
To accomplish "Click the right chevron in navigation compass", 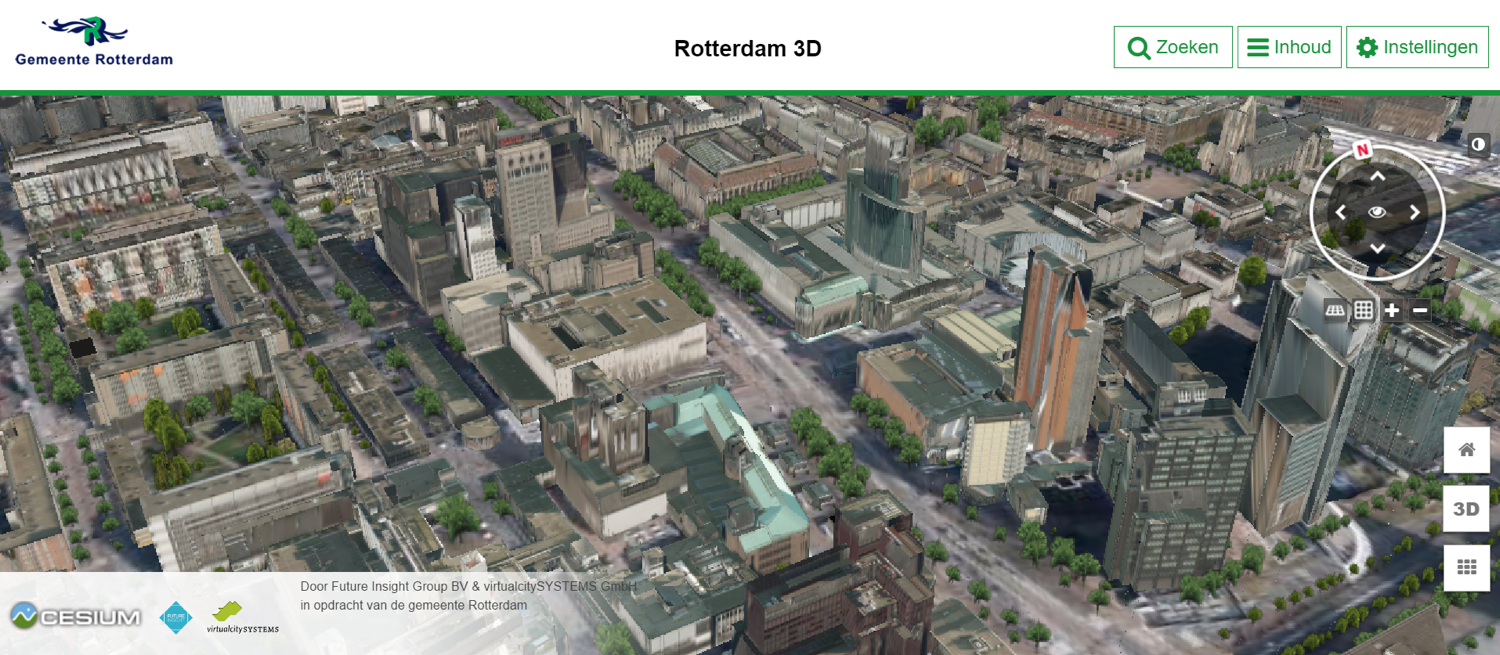I will tap(1415, 212).
